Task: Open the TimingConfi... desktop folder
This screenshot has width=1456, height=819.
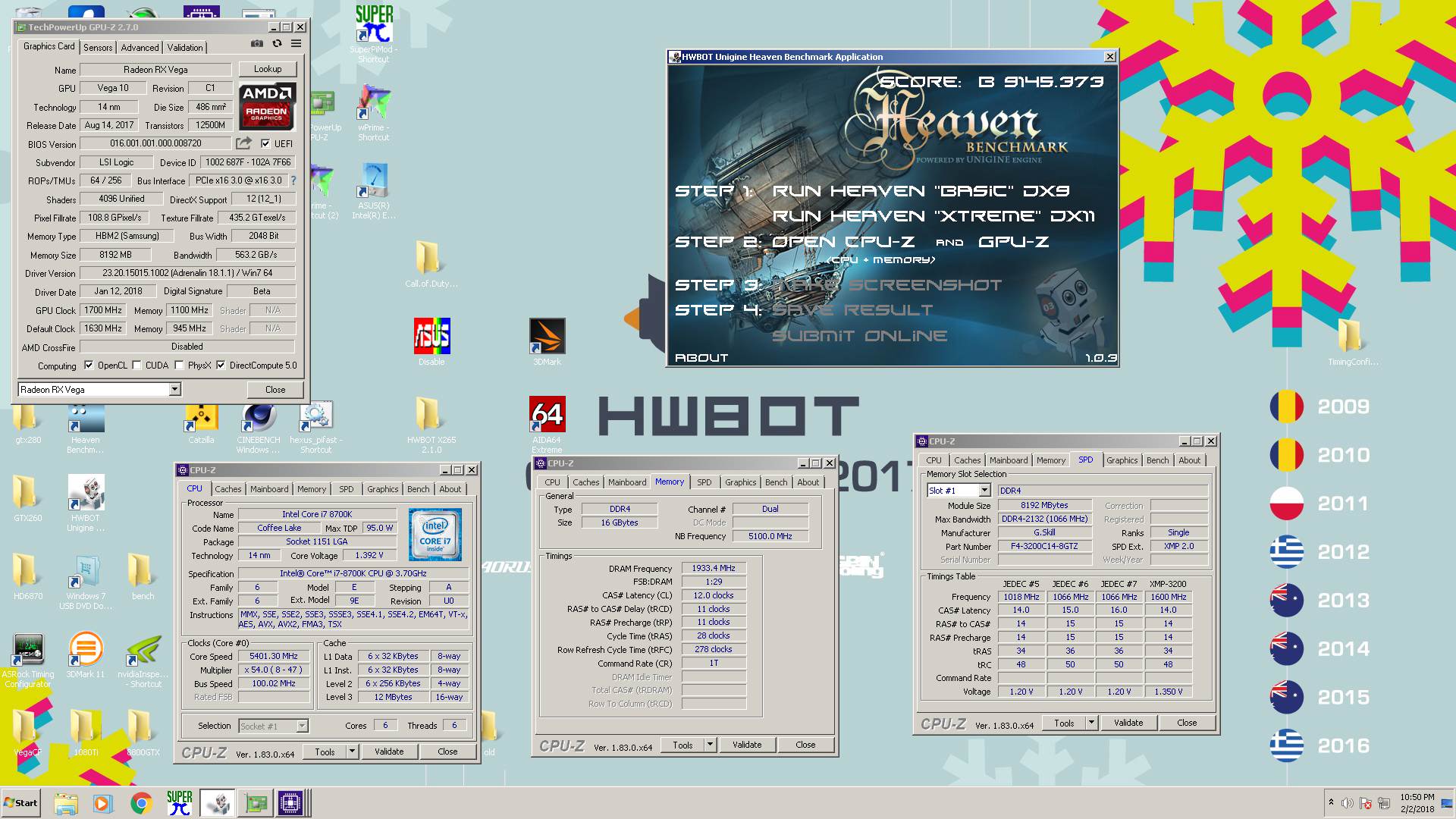Action: click(x=1353, y=342)
